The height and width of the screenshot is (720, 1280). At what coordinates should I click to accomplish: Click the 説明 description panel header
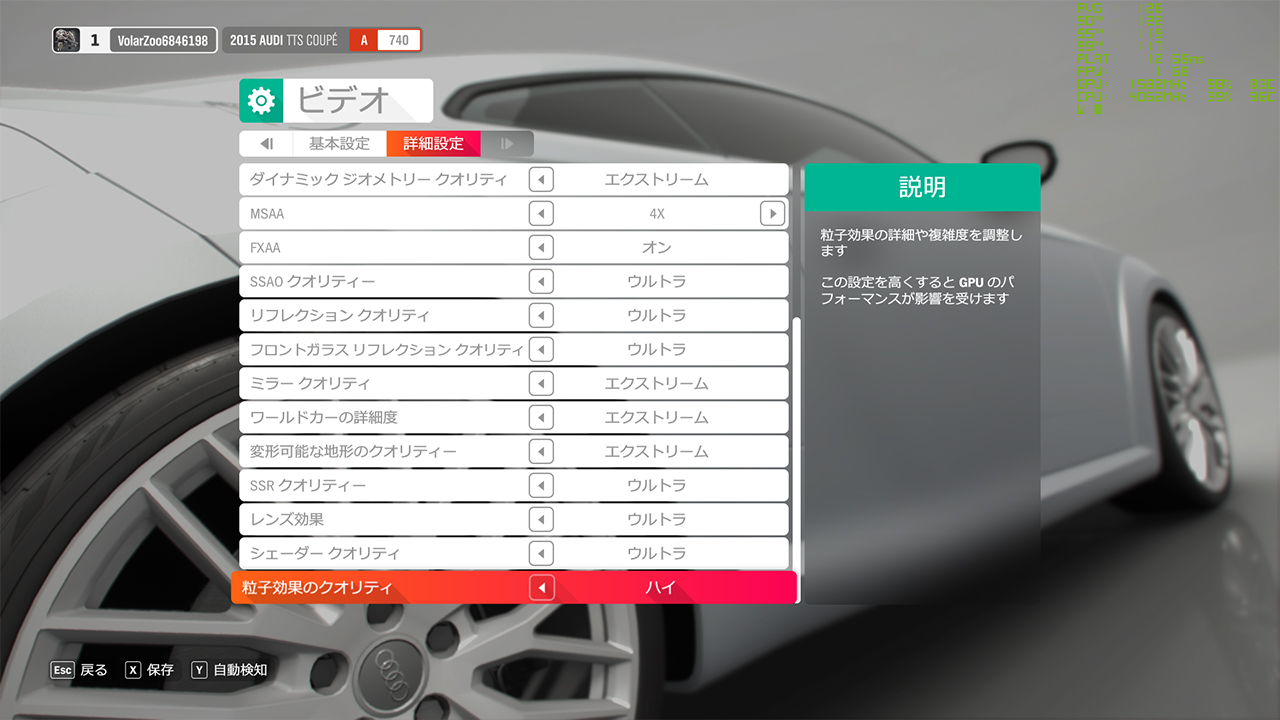pos(922,187)
